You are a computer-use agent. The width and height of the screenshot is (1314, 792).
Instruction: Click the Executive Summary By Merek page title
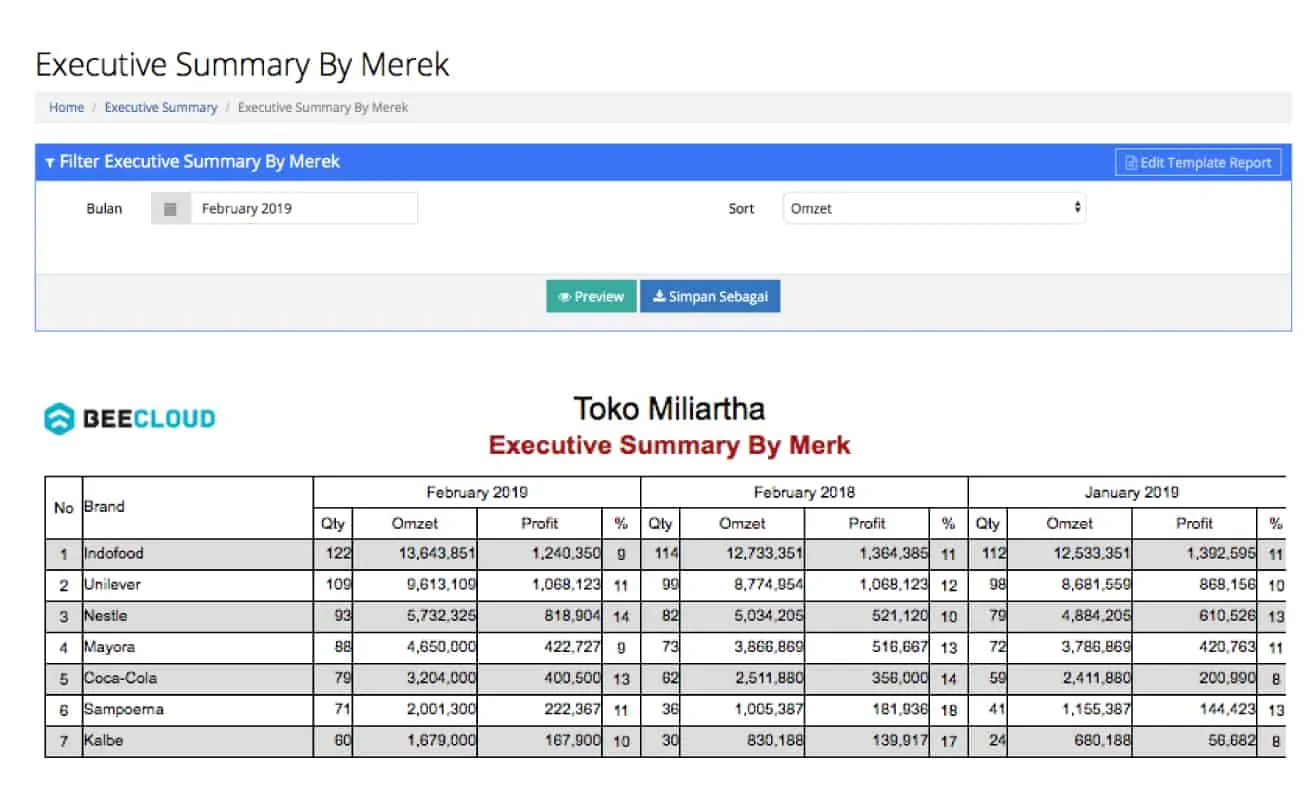(x=243, y=65)
